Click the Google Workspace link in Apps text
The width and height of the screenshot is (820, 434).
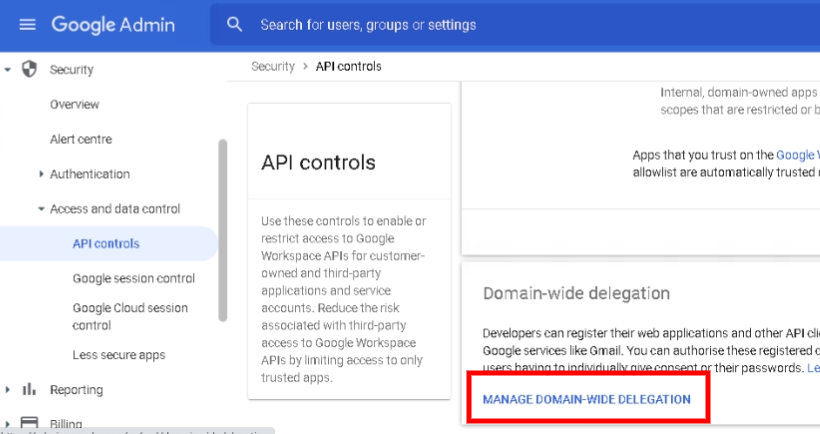click(x=798, y=155)
